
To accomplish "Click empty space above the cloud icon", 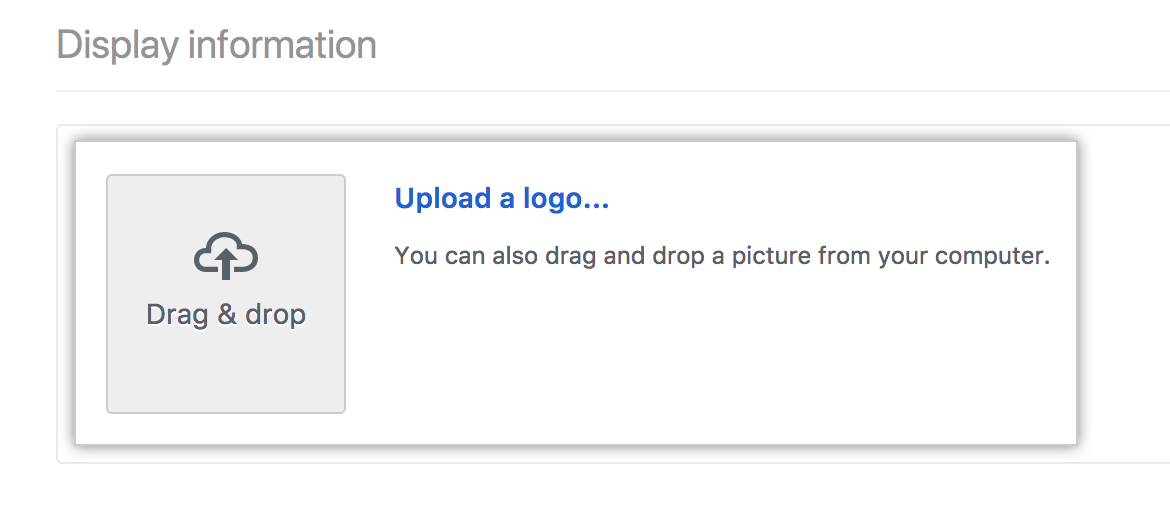I will [x=226, y=203].
